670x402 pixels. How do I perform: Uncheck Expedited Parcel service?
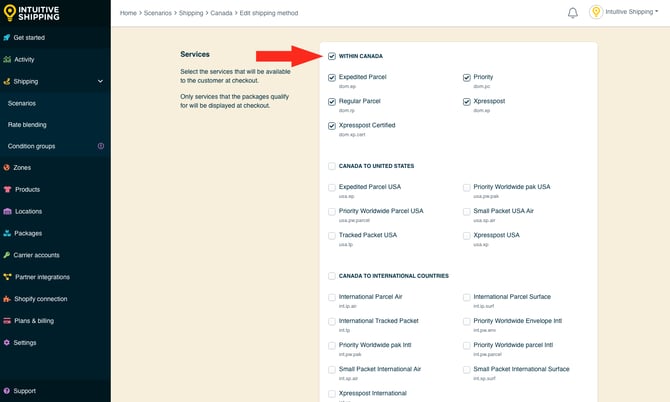tap(332, 78)
